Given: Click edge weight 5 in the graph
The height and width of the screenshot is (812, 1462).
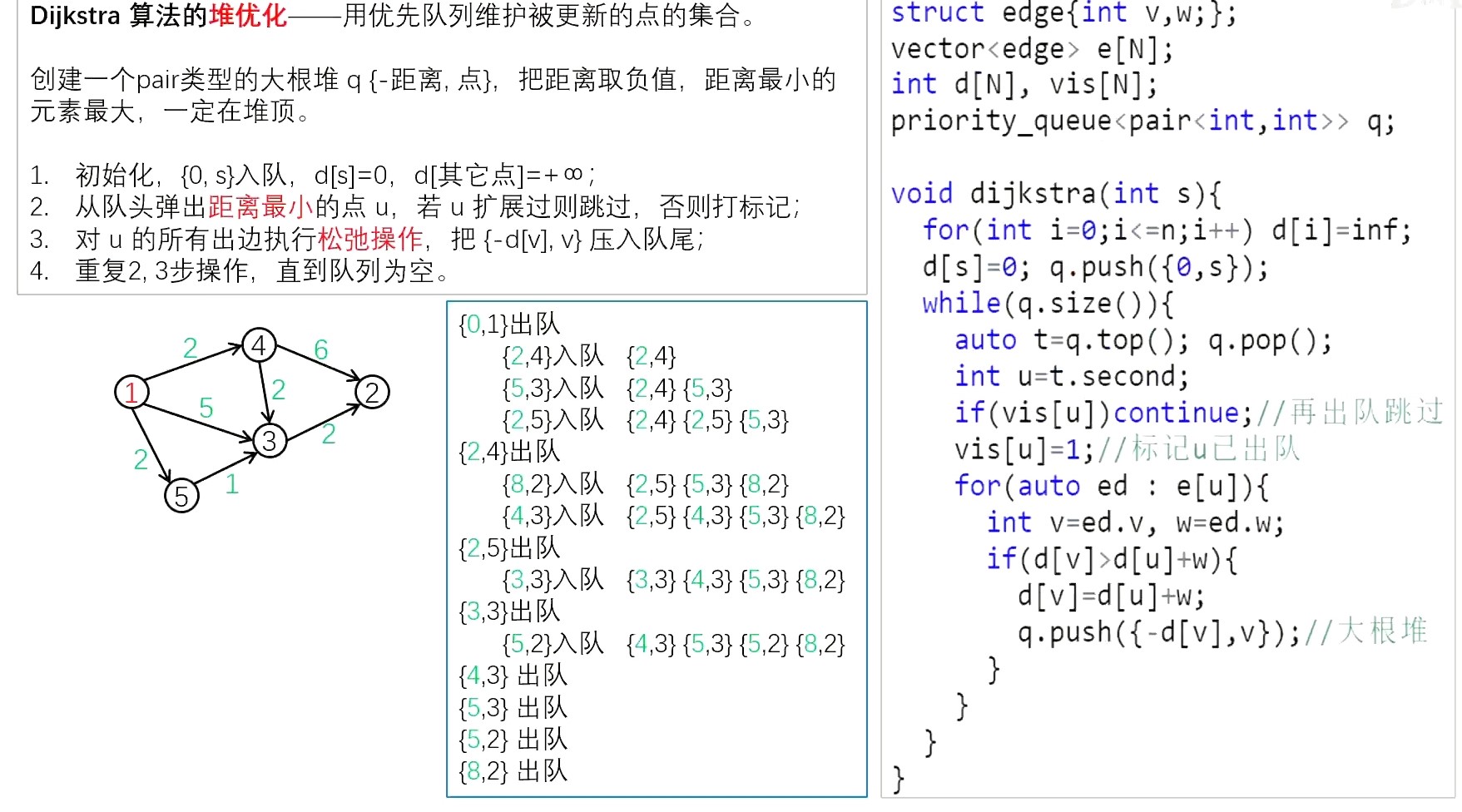Looking at the screenshot, I should pos(206,408).
